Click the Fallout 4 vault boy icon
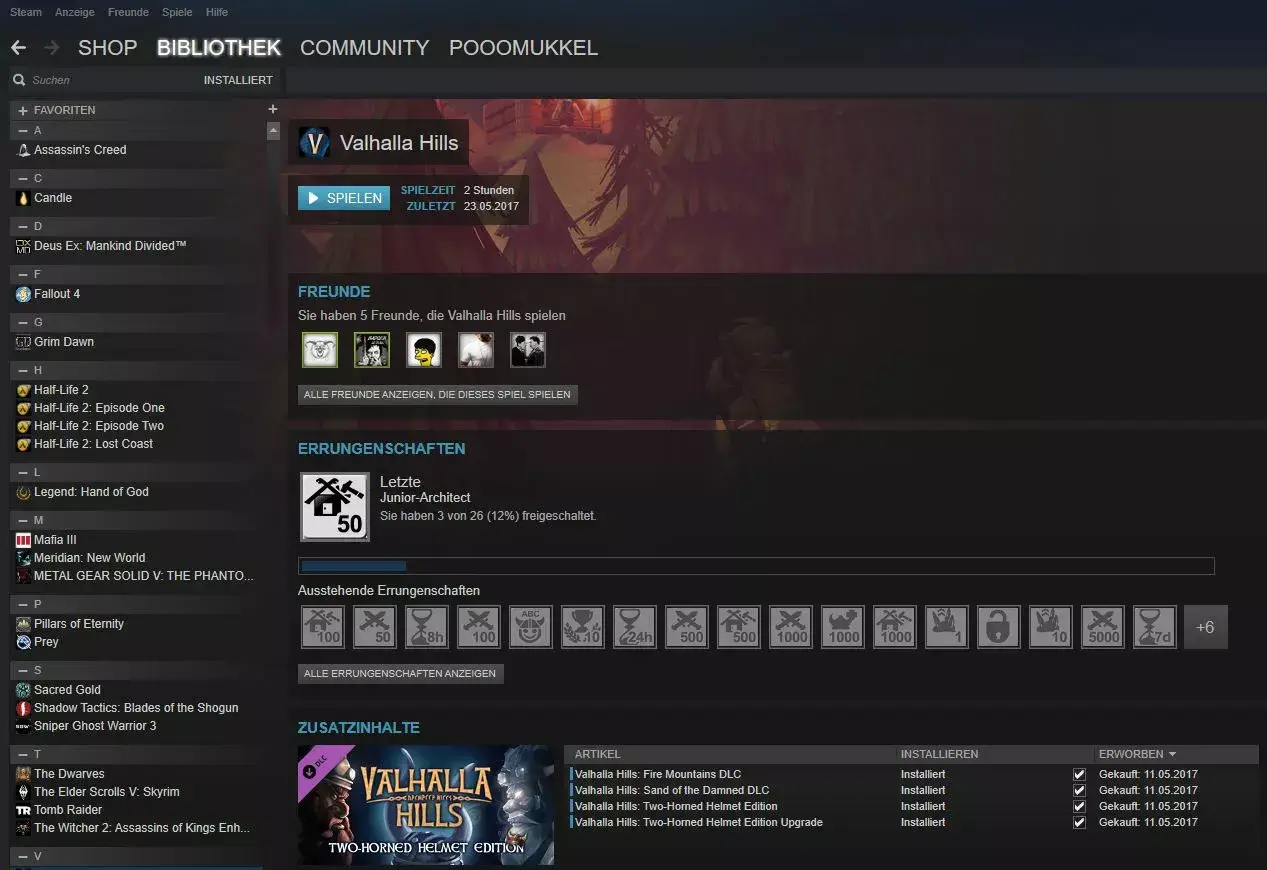The height and width of the screenshot is (870, 1267). [x=24, y=294]
